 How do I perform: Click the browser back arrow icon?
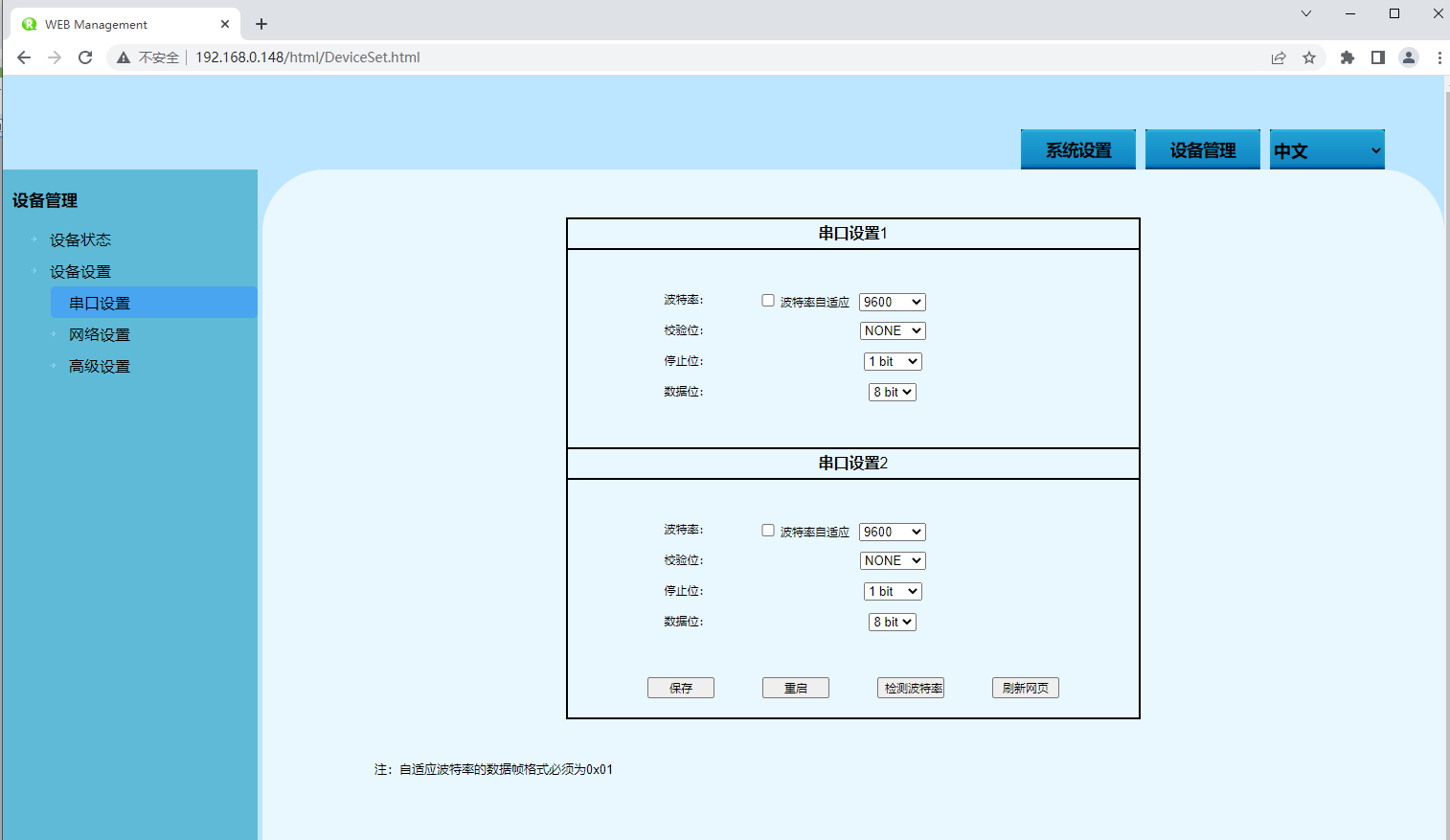(x=24, y=57)
